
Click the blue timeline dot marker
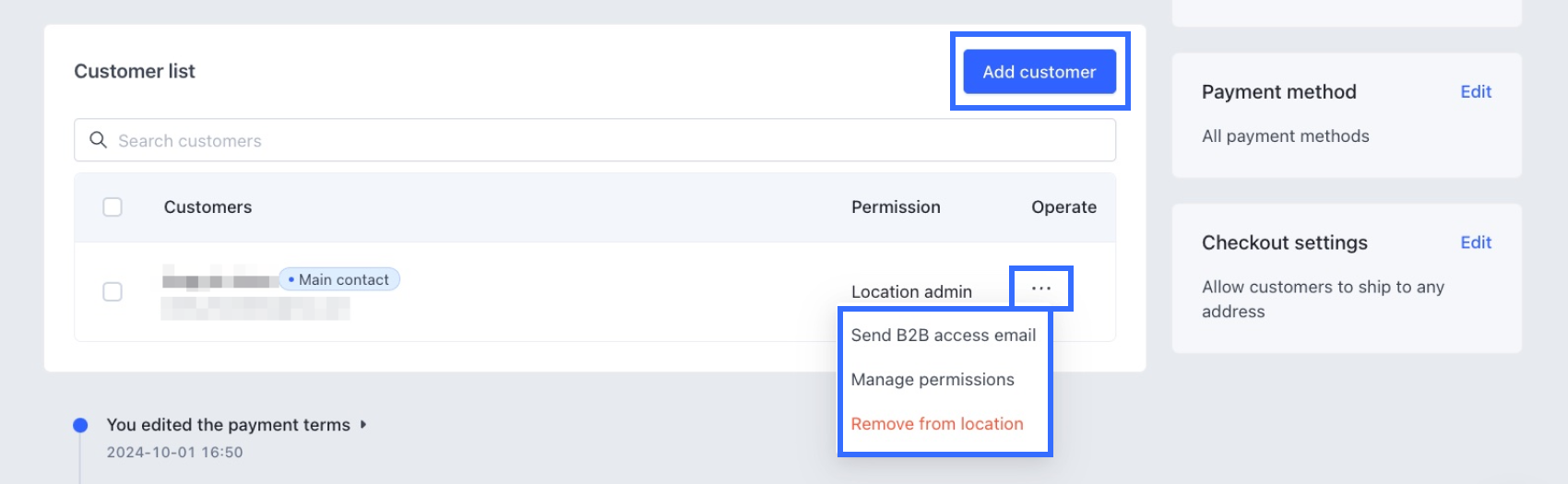coord(80,425)
